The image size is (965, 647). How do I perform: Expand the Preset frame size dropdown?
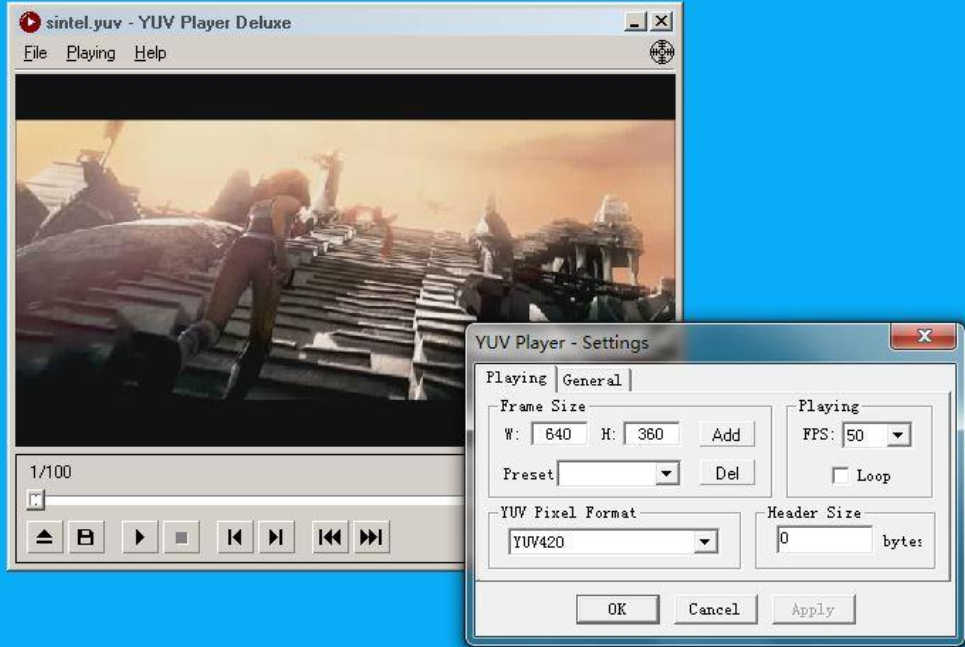pos(666,473)
